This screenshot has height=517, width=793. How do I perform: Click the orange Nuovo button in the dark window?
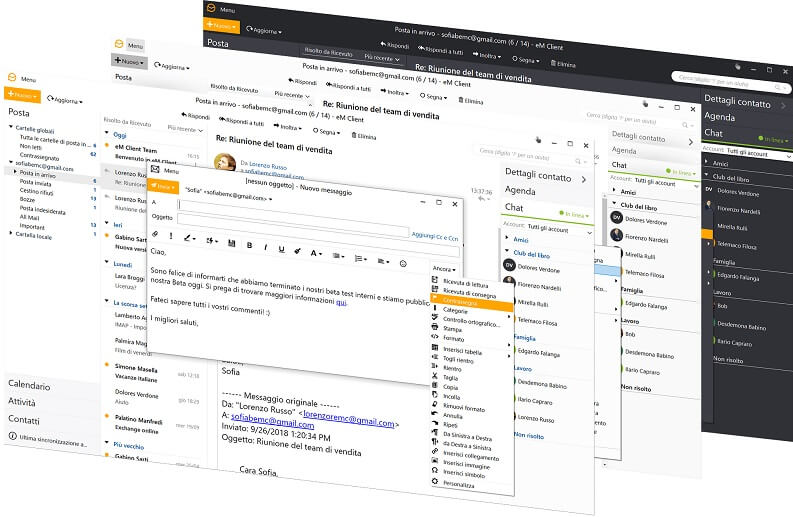[221, 25]
